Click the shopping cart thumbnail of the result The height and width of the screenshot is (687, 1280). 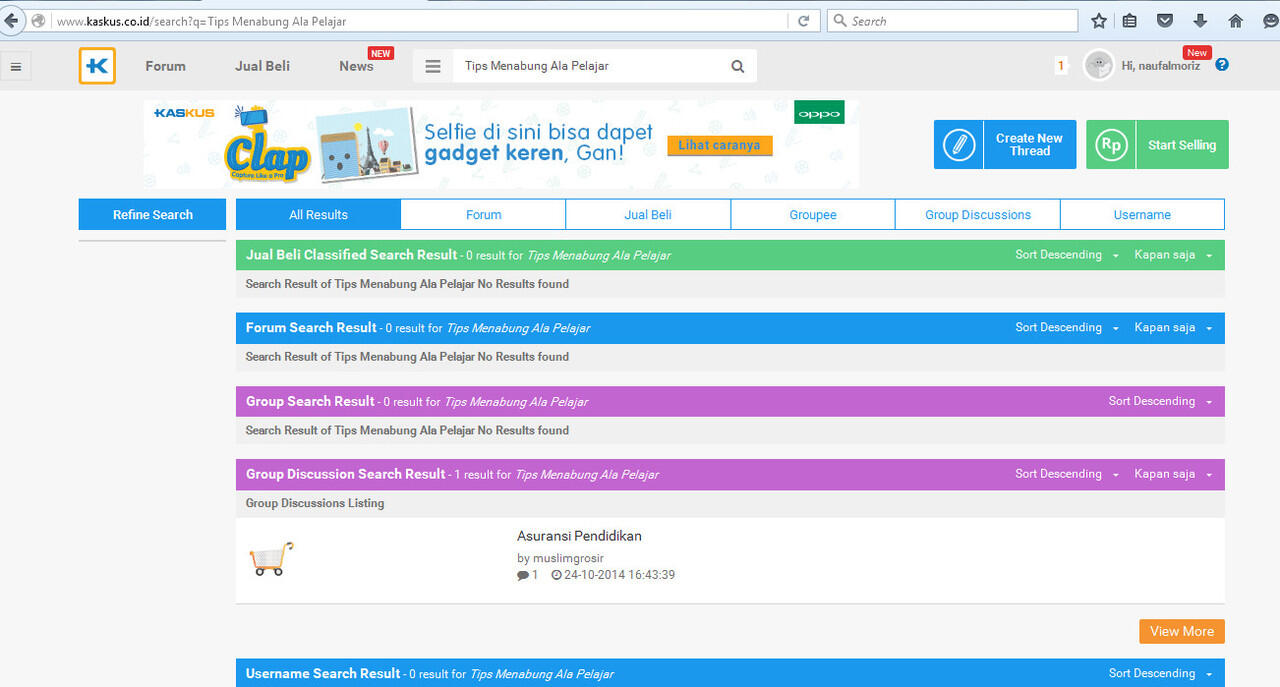pos(271,558)
